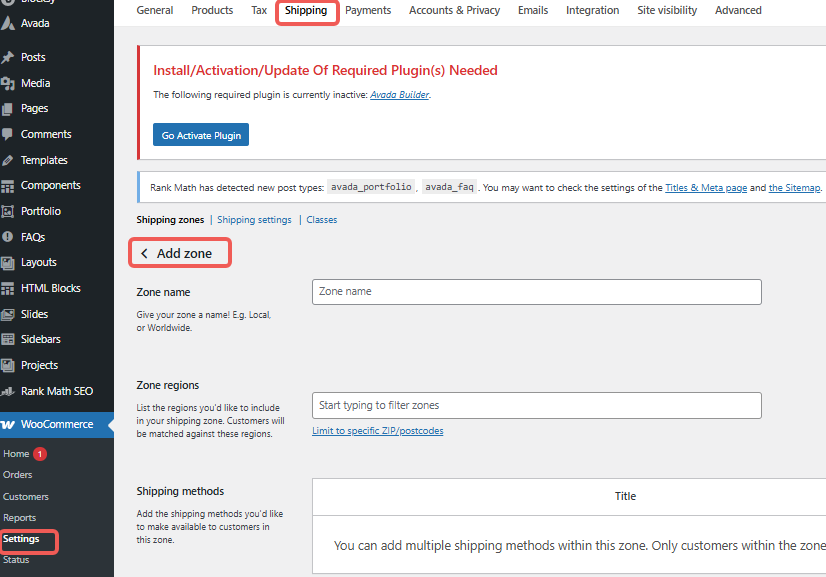Click inside the Zone name field

(x=536, y=291)
